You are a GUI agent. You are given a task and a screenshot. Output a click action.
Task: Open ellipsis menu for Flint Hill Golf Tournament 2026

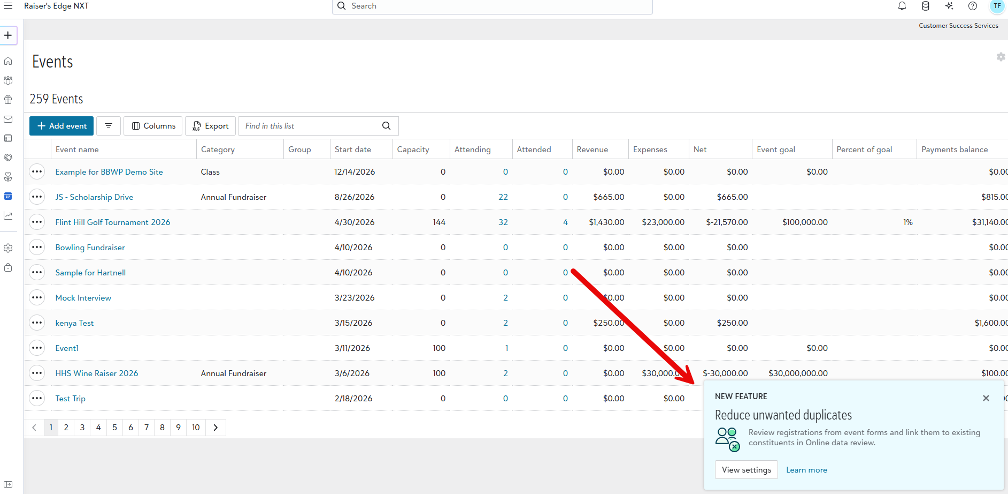click(37, 222)
